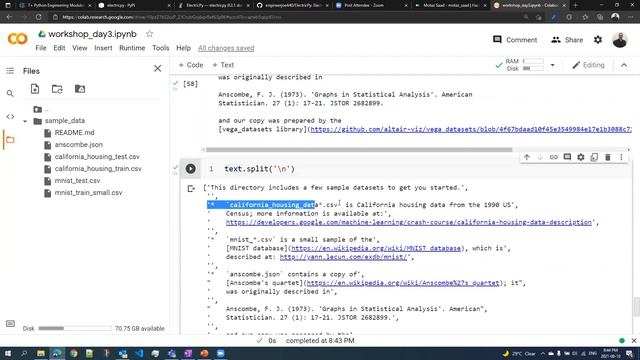Open the RAM and Disk connection dropdown

pos(552,65)
